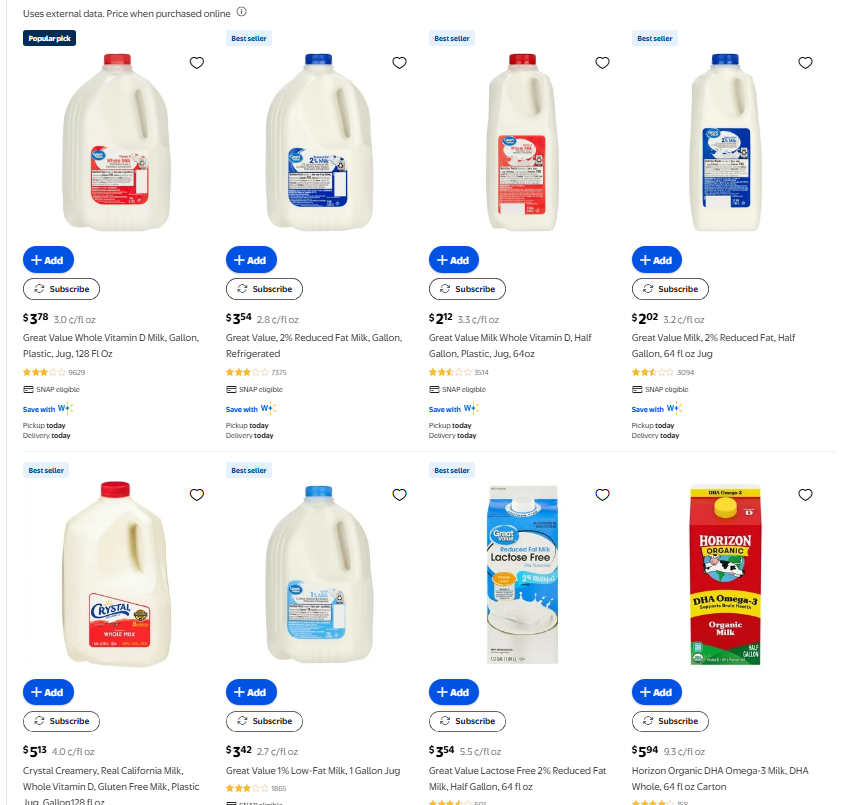Tap heart icon on 2% half gallon
Screen dimensions: 865x805
[805, 63]
